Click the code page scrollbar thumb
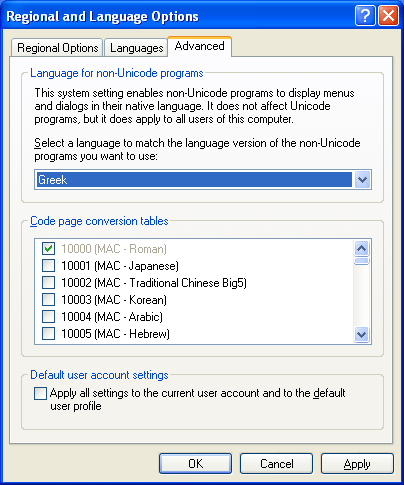404x485 pixels. [362, 261]
